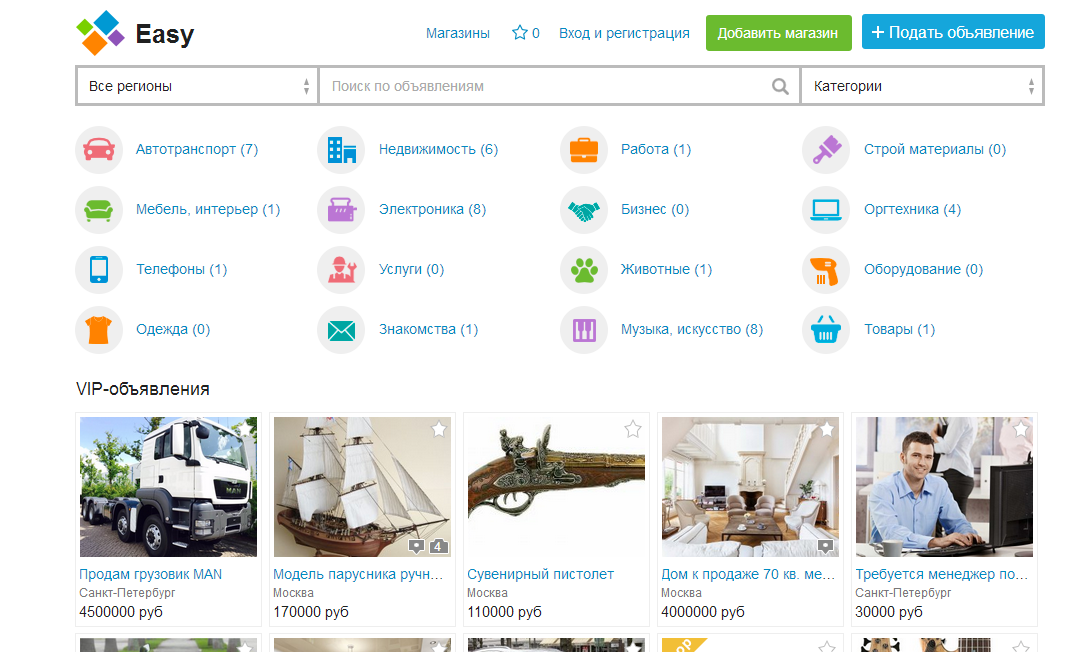The image size is (1088, 652).
Task: Open the Модель парусника ad title
Action: pos(358,574)
